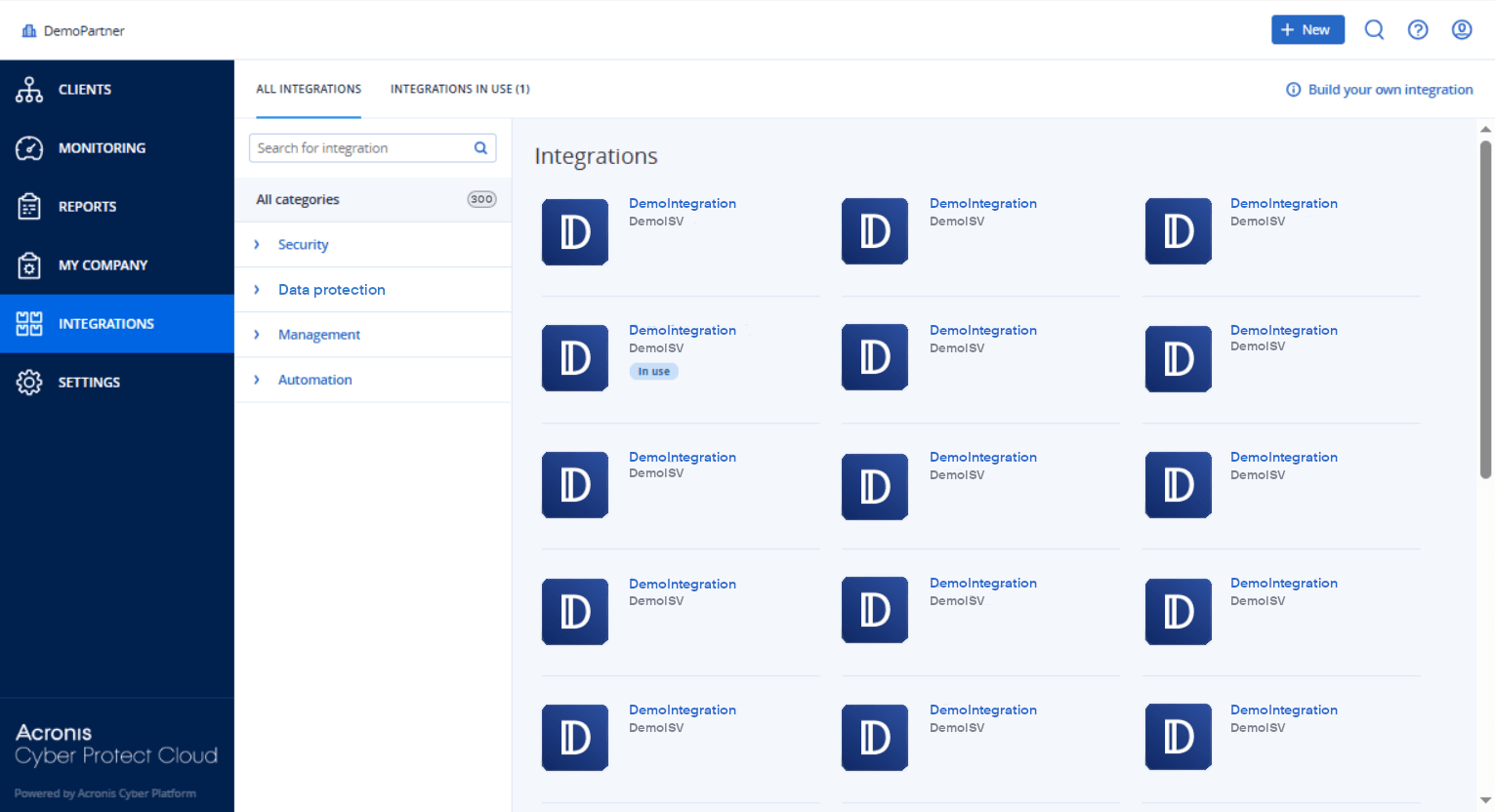Open Settings gear icon in sidebar

(29, 383)
